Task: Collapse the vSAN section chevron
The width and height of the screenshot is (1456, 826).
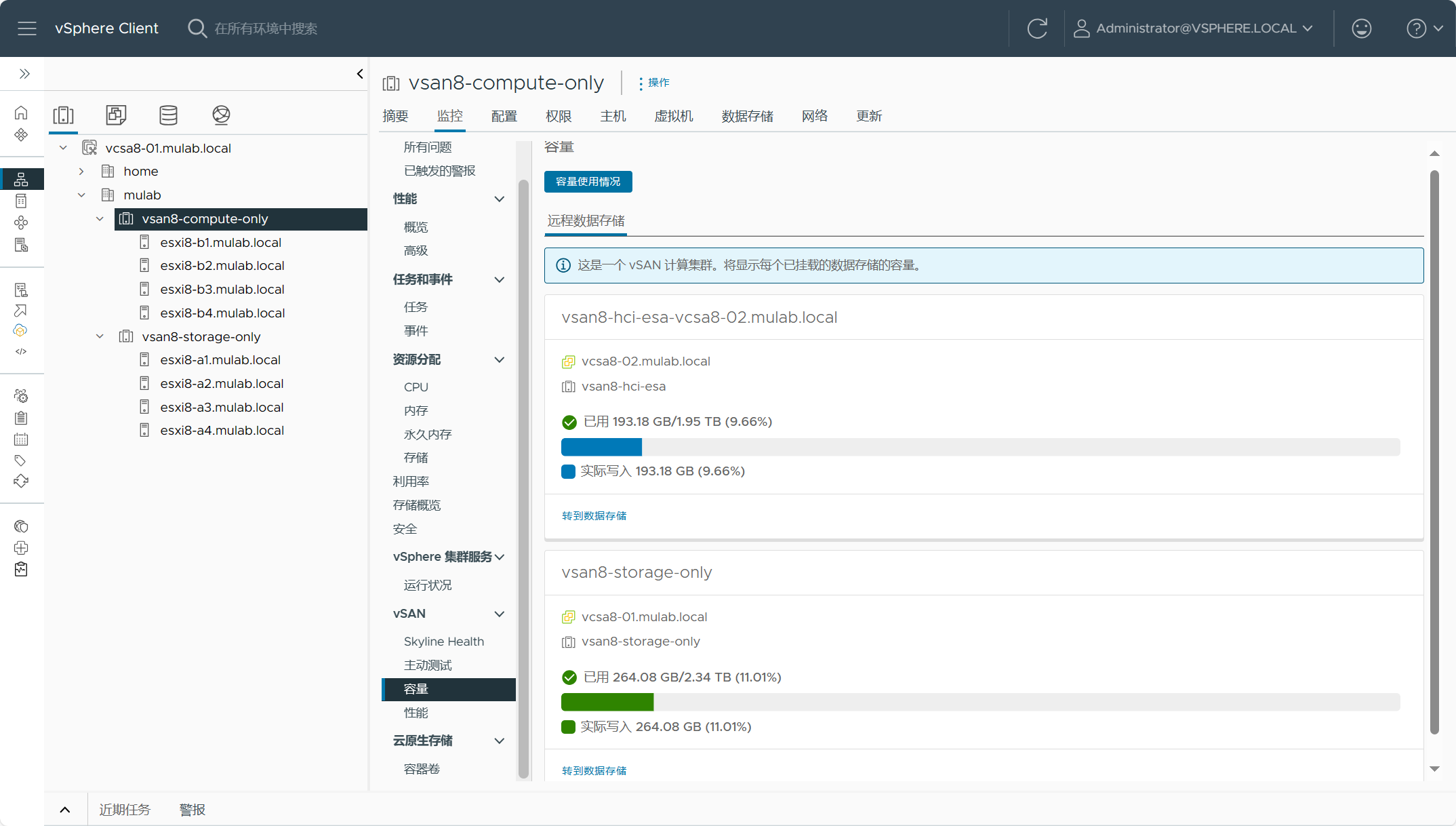Action: (500, 614)
